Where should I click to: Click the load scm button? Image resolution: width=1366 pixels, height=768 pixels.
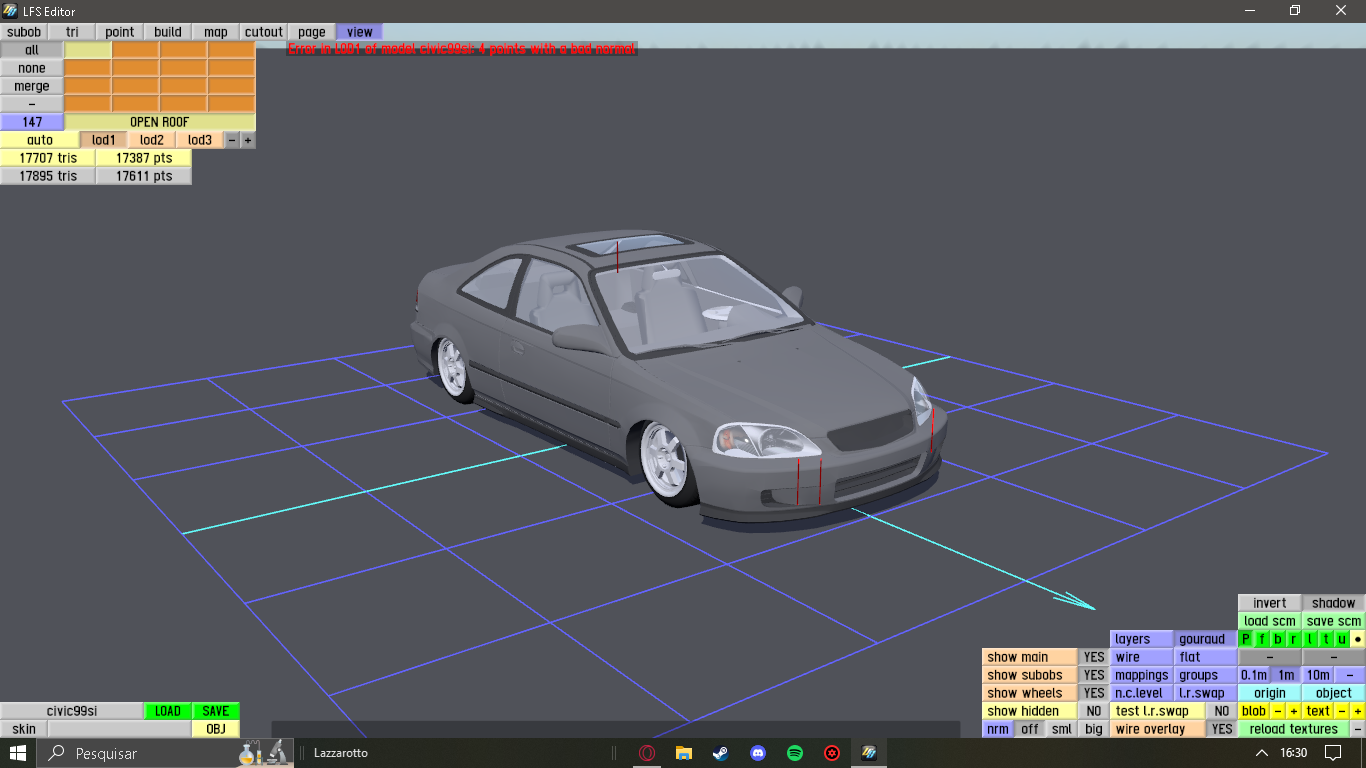1270,621
